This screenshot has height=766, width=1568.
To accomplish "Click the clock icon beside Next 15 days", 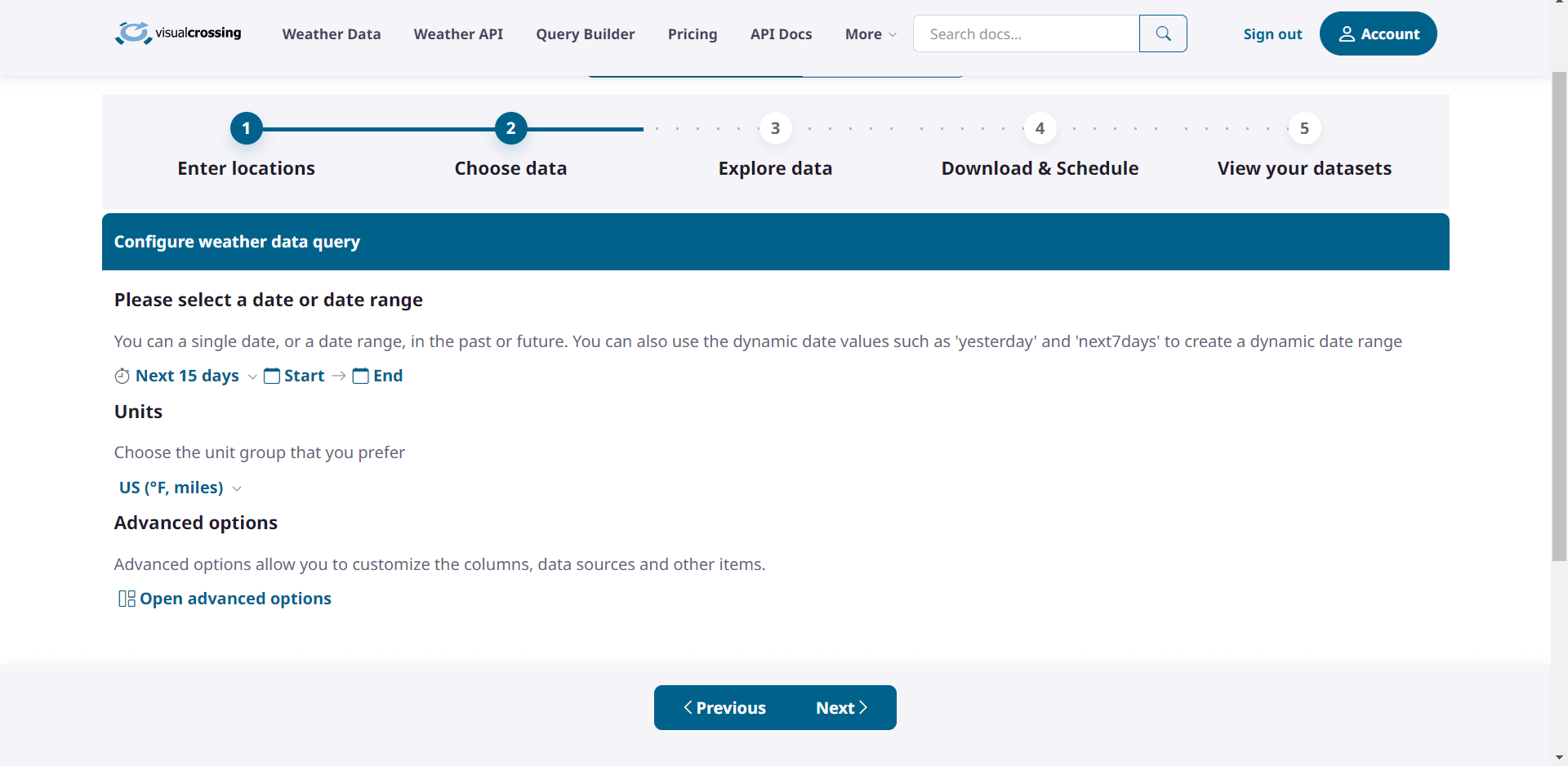I will pyautogui.click(x=122, y=376).
